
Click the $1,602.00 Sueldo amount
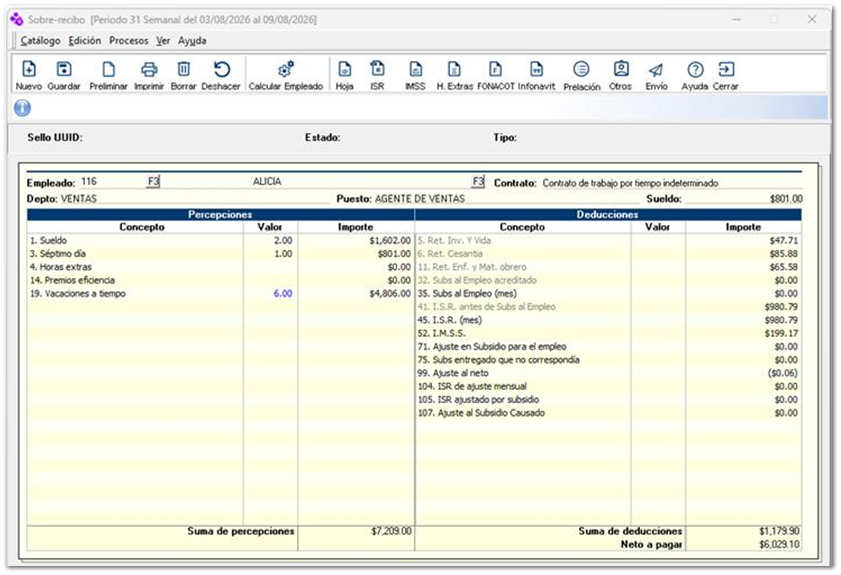[x=390, y=240]
